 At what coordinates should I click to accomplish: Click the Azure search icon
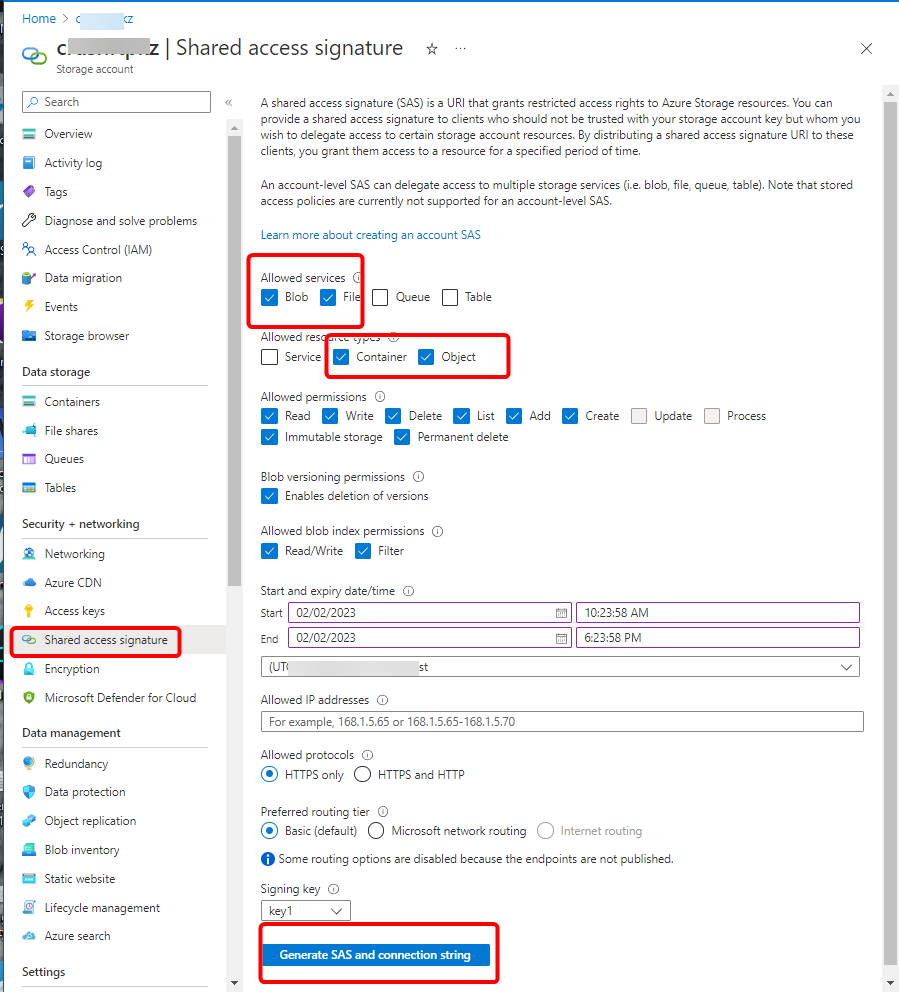tap(29, 936)
